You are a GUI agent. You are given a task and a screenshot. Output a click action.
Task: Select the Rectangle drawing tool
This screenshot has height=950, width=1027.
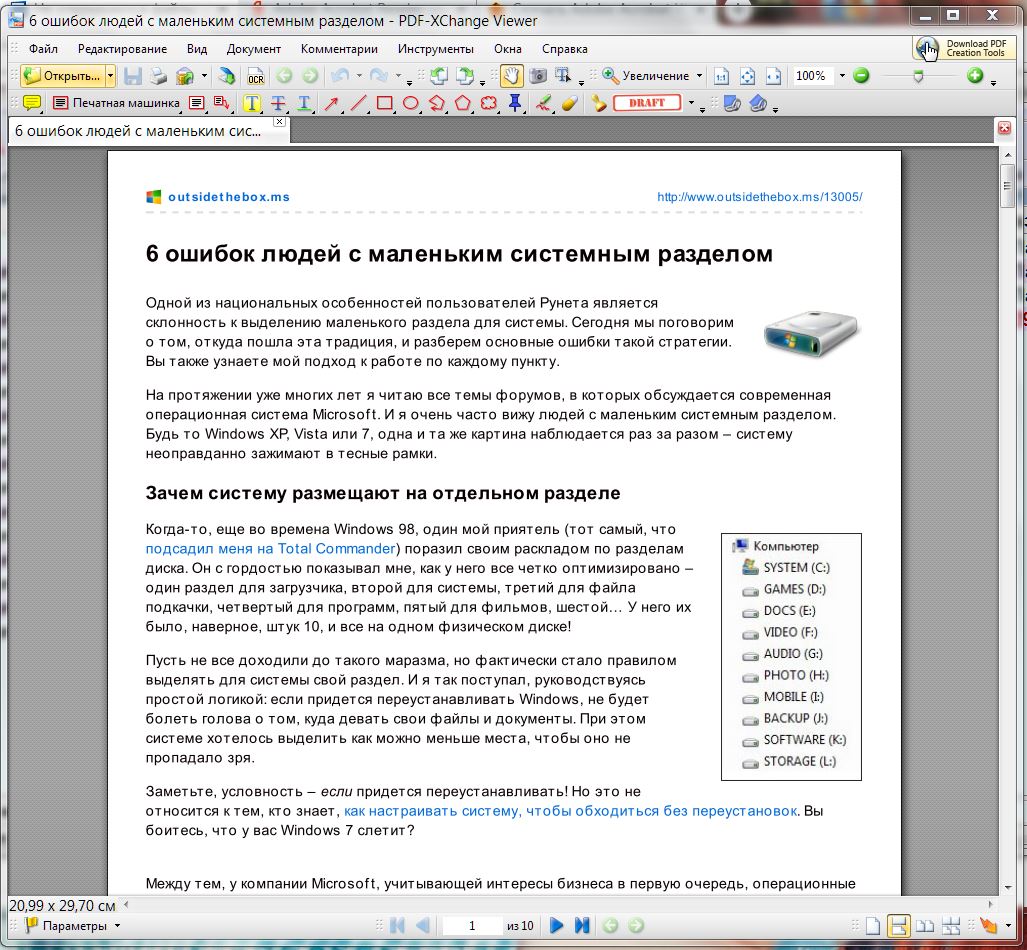[384, 103]
